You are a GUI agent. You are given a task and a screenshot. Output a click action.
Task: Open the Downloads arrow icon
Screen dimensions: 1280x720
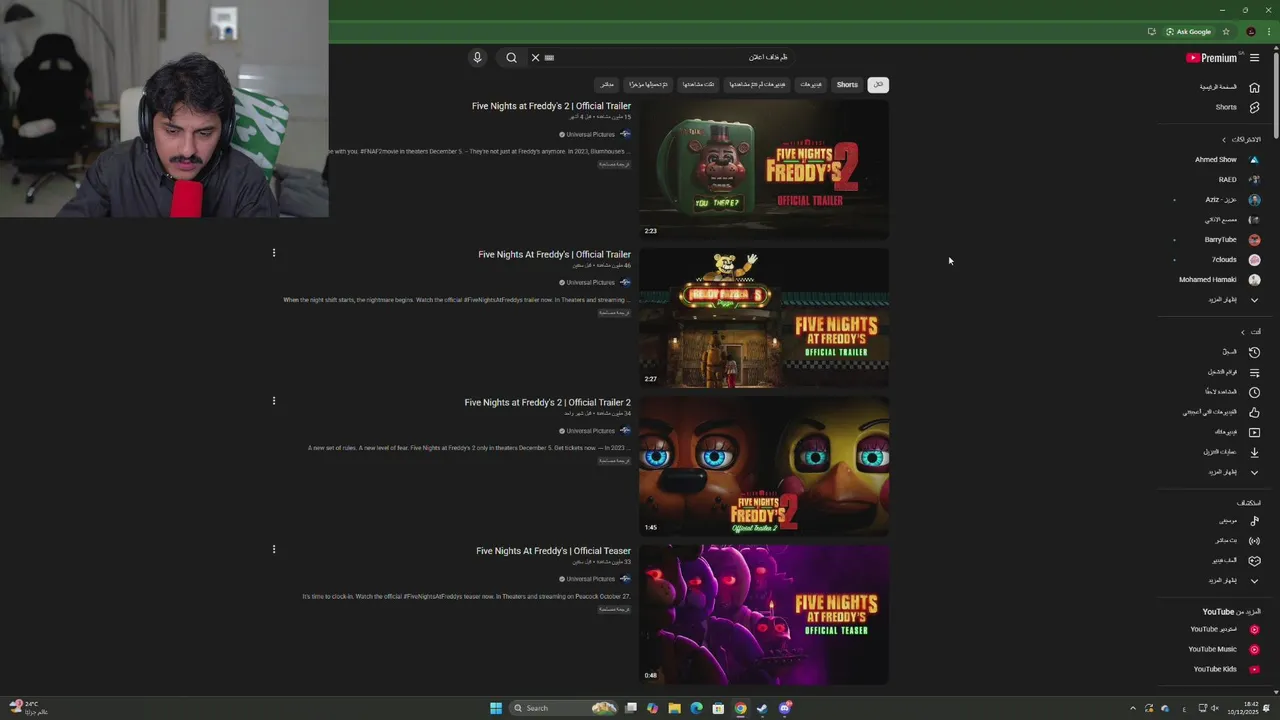(1254, 452)
